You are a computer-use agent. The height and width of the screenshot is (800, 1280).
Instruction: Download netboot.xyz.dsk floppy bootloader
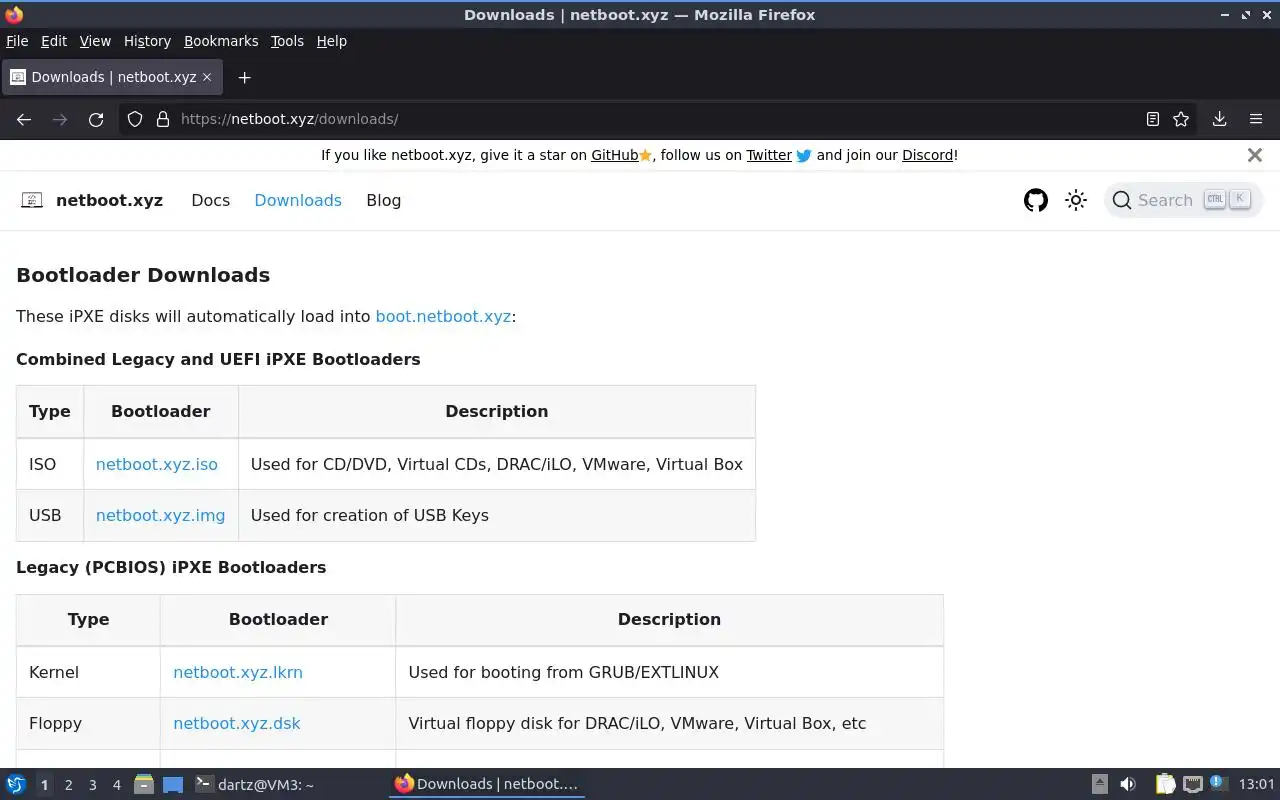pos(237,723)
